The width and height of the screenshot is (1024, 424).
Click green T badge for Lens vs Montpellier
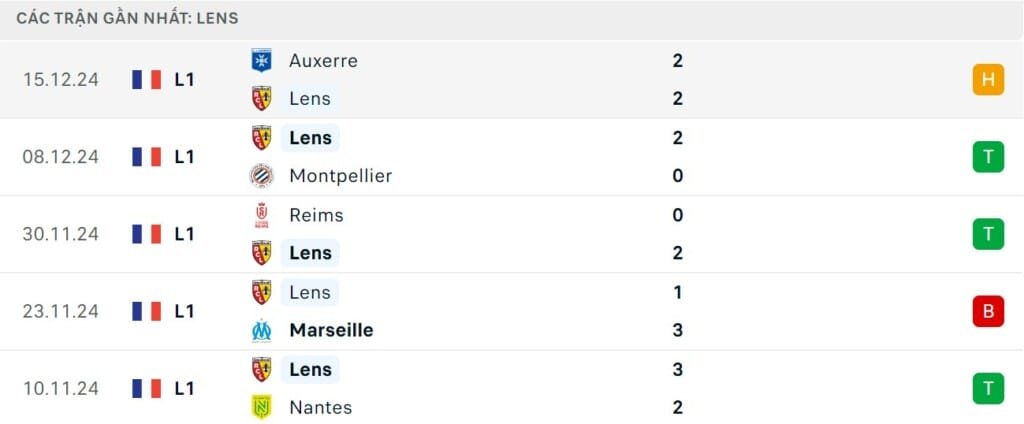(987, 157)
